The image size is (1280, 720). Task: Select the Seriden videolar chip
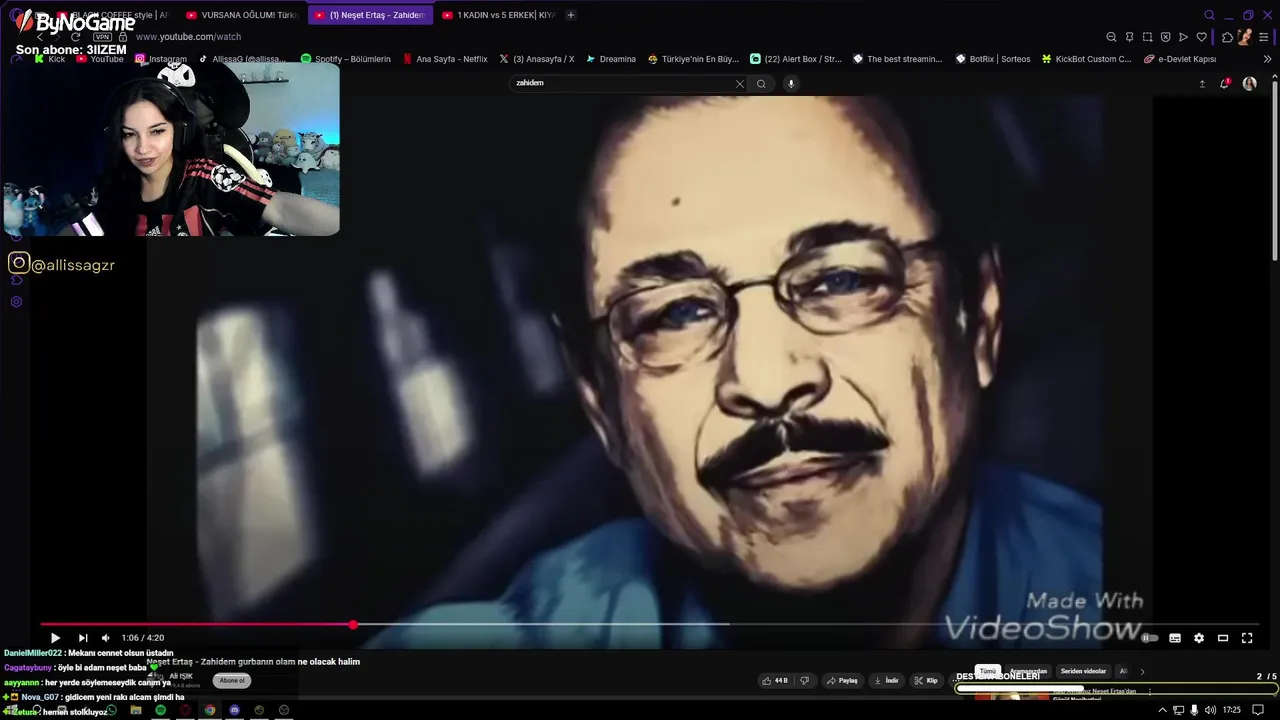pyautogui.click(x=1083, y=671)
